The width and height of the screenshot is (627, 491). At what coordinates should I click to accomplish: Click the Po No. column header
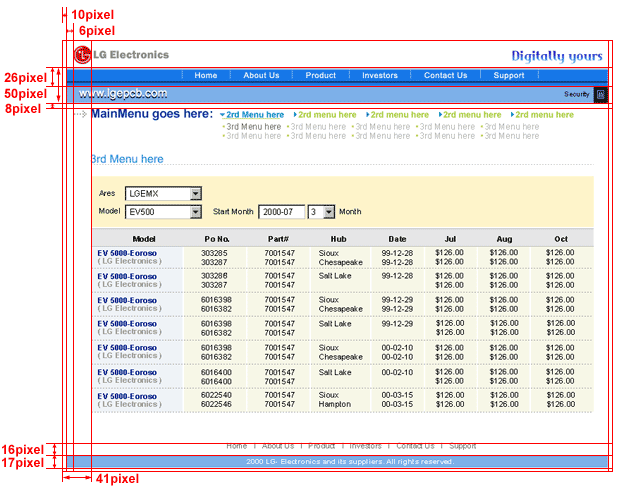point(217,239)
